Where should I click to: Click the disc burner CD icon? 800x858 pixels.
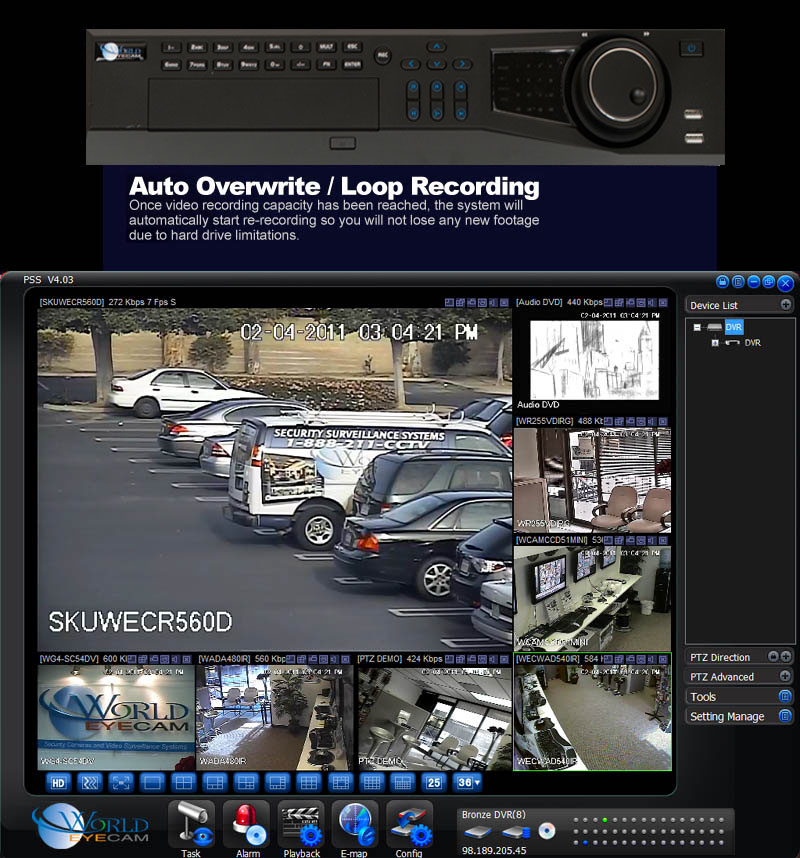click(547, 831)
